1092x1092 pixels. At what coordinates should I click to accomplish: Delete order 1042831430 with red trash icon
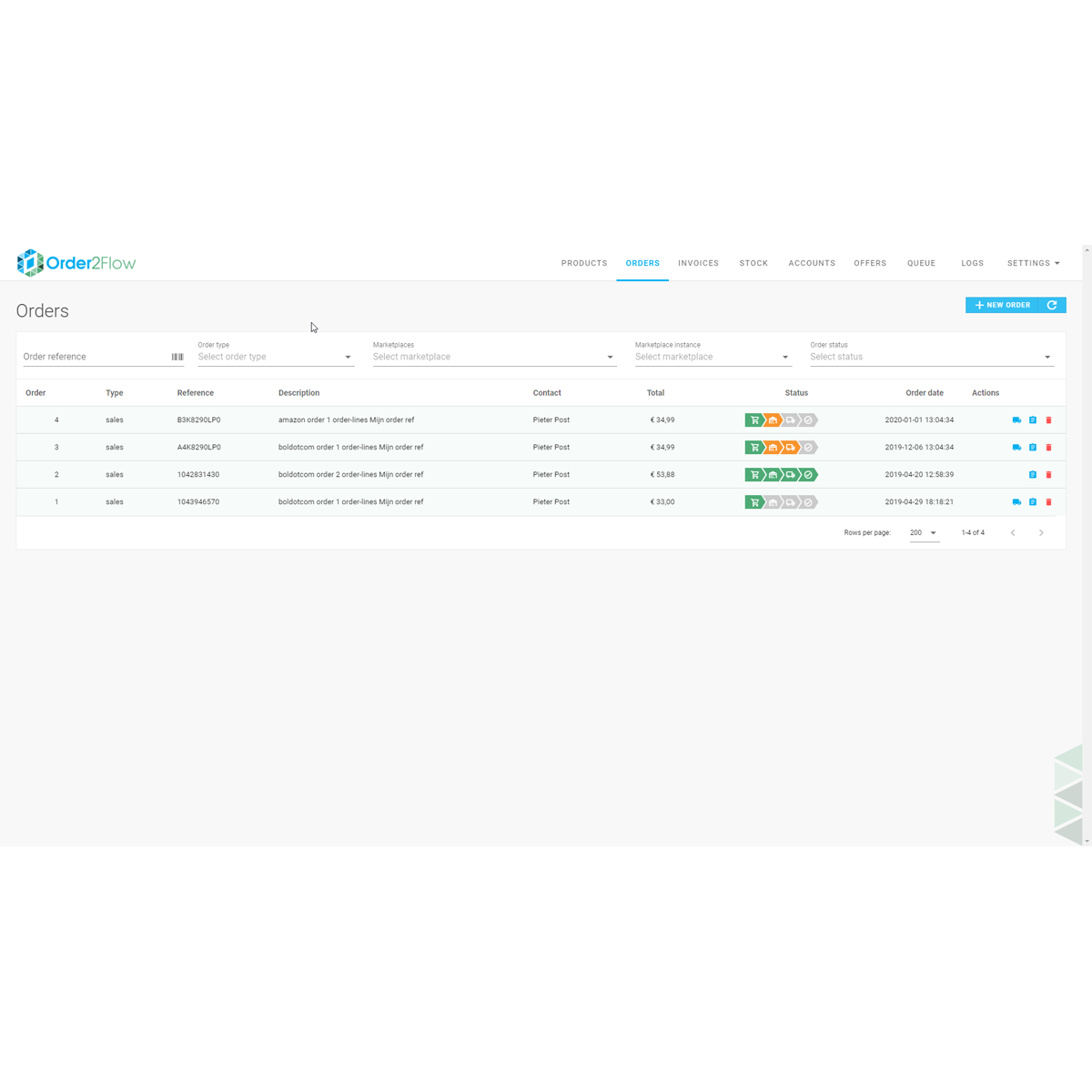[x=1048, y=475]
